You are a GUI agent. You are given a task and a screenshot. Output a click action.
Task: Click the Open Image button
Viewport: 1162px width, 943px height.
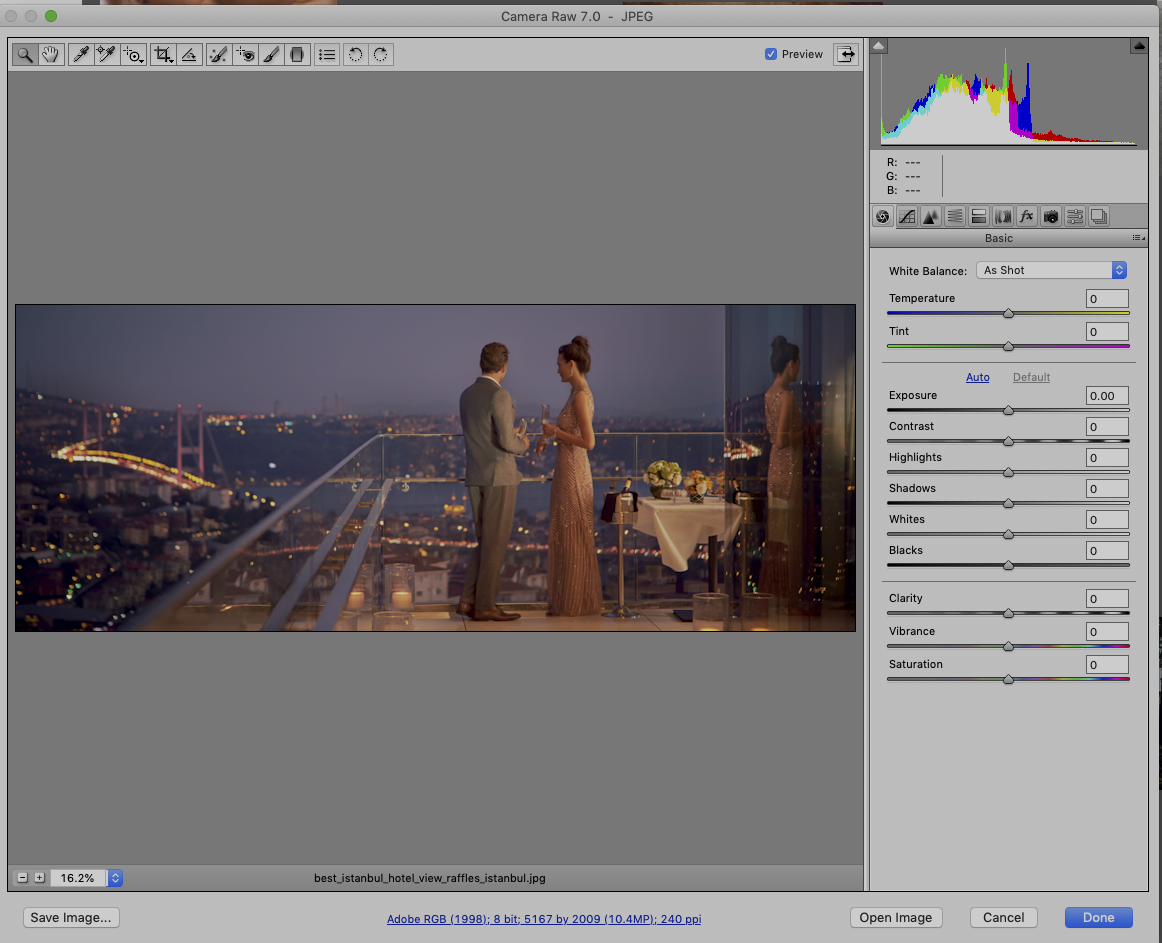point(895,917)
